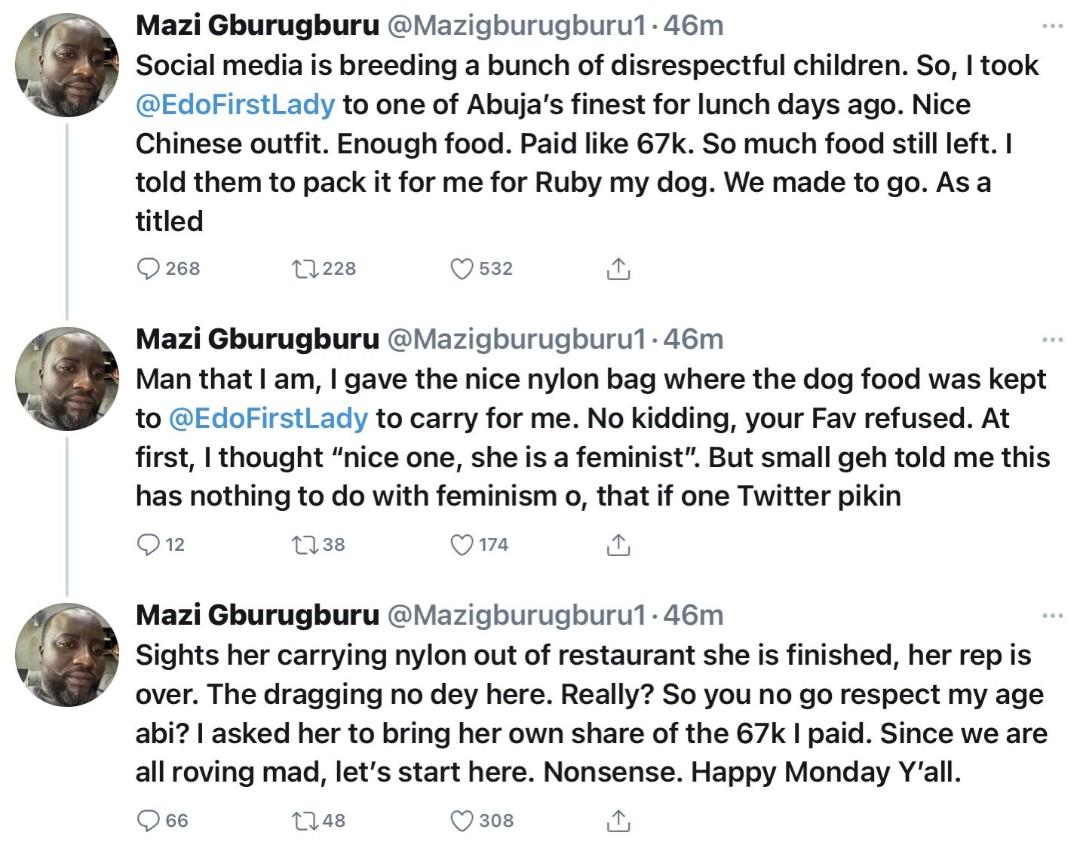Share the last tweet ending Happy Monday

pyautogui.click(x=618, y=821)
